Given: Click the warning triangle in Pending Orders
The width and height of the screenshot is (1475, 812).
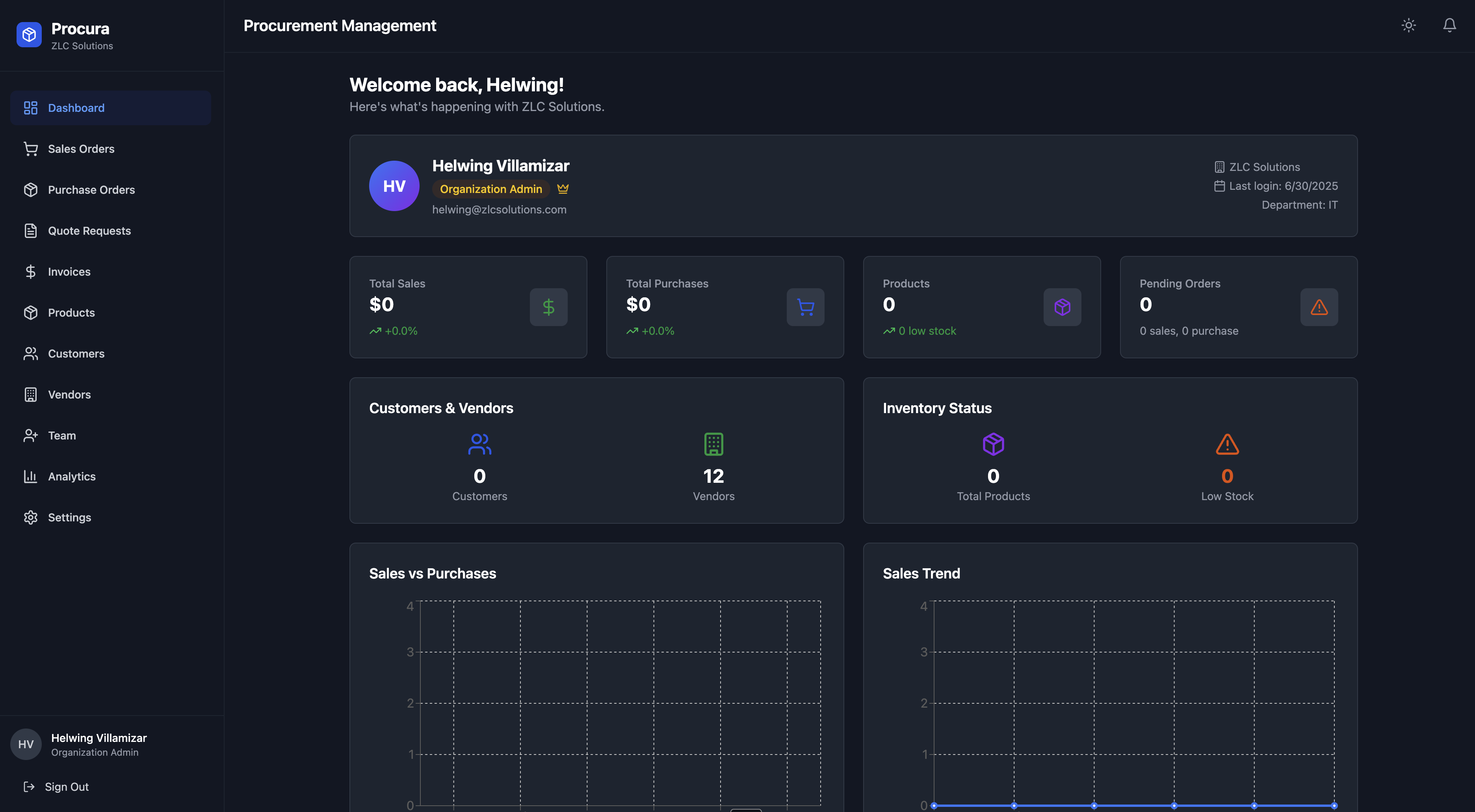Looking at the screenshot, I should (x=1319, y=307).
